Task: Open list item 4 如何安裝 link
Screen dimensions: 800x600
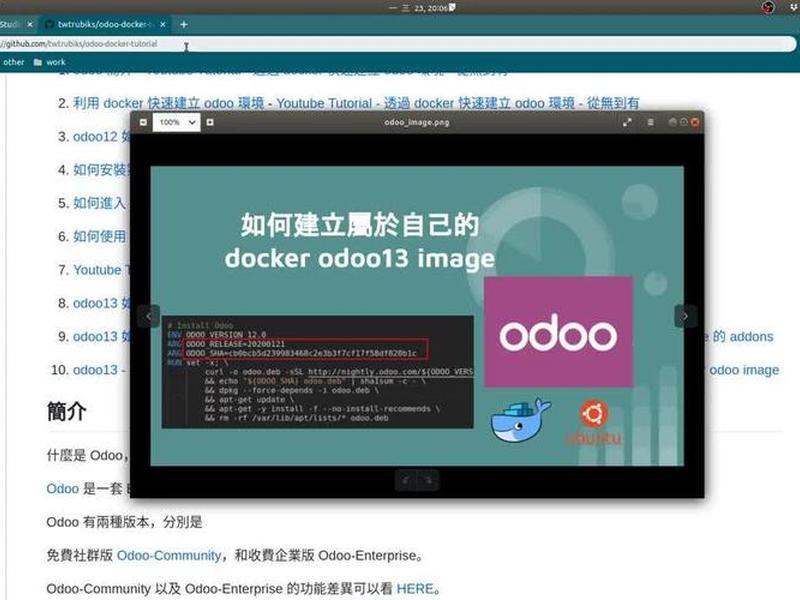Action: [102, 170]
